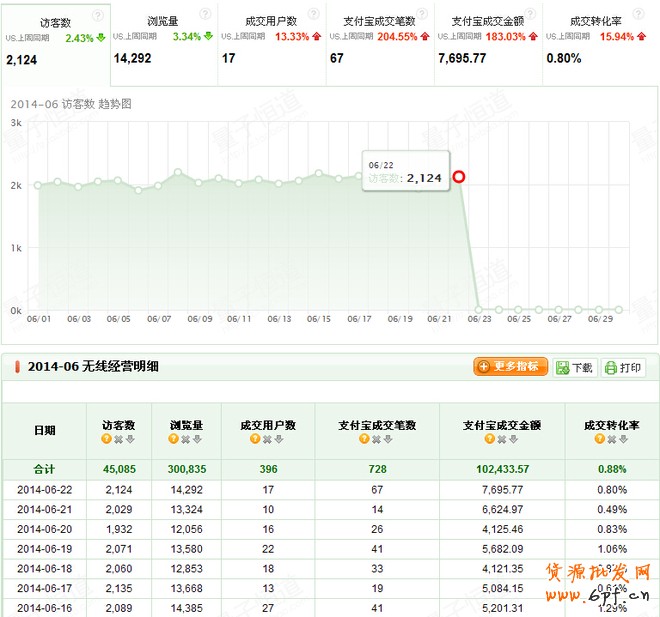Screen dimensions: 660x617
Task: Click help icon on 访客数 metric tab
Action: click(x=97, y=15)
